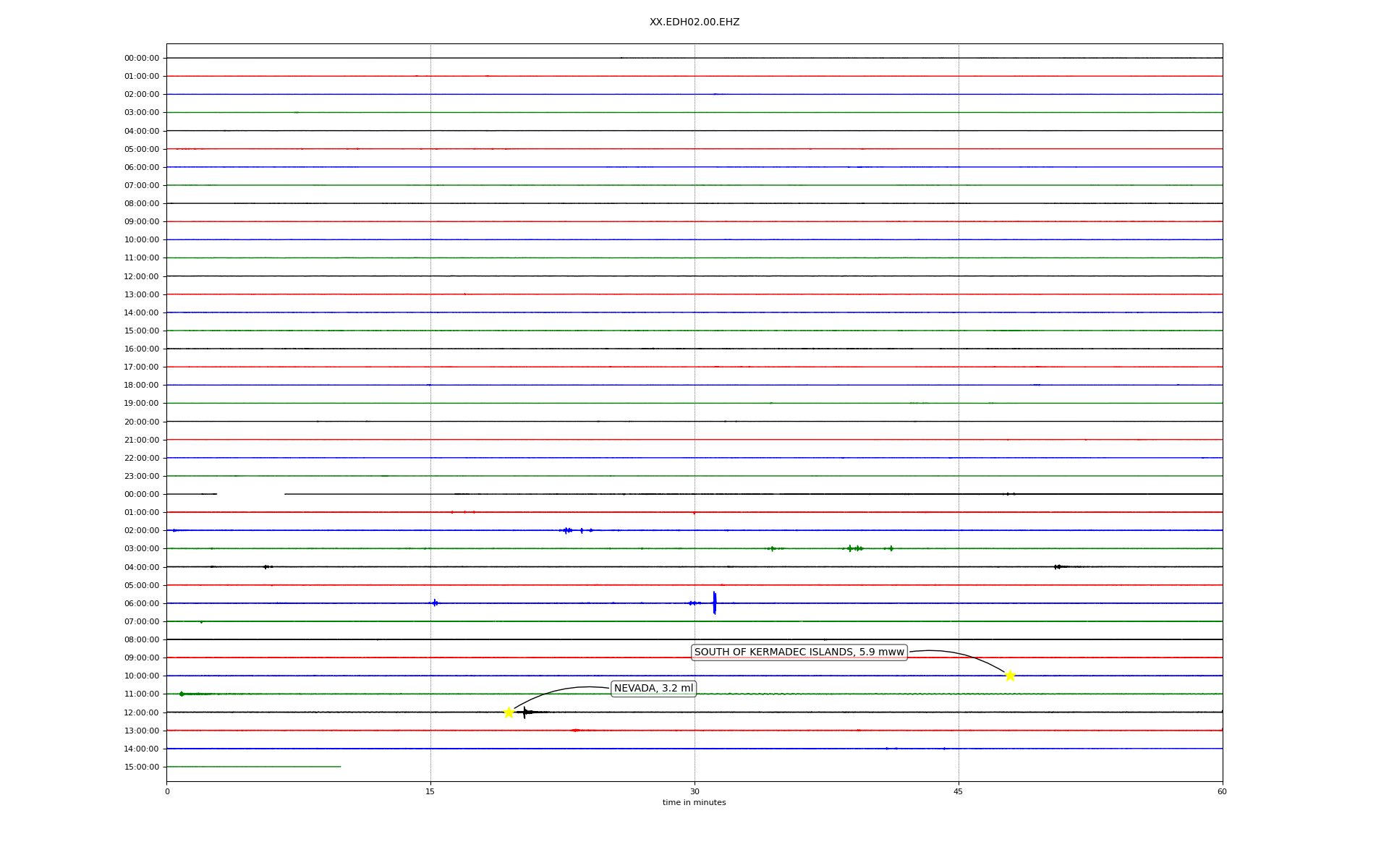Click the 0 tick label on the x-axis
The width and height of the screenshot is (1389, 868).
(x=167, y=791)
